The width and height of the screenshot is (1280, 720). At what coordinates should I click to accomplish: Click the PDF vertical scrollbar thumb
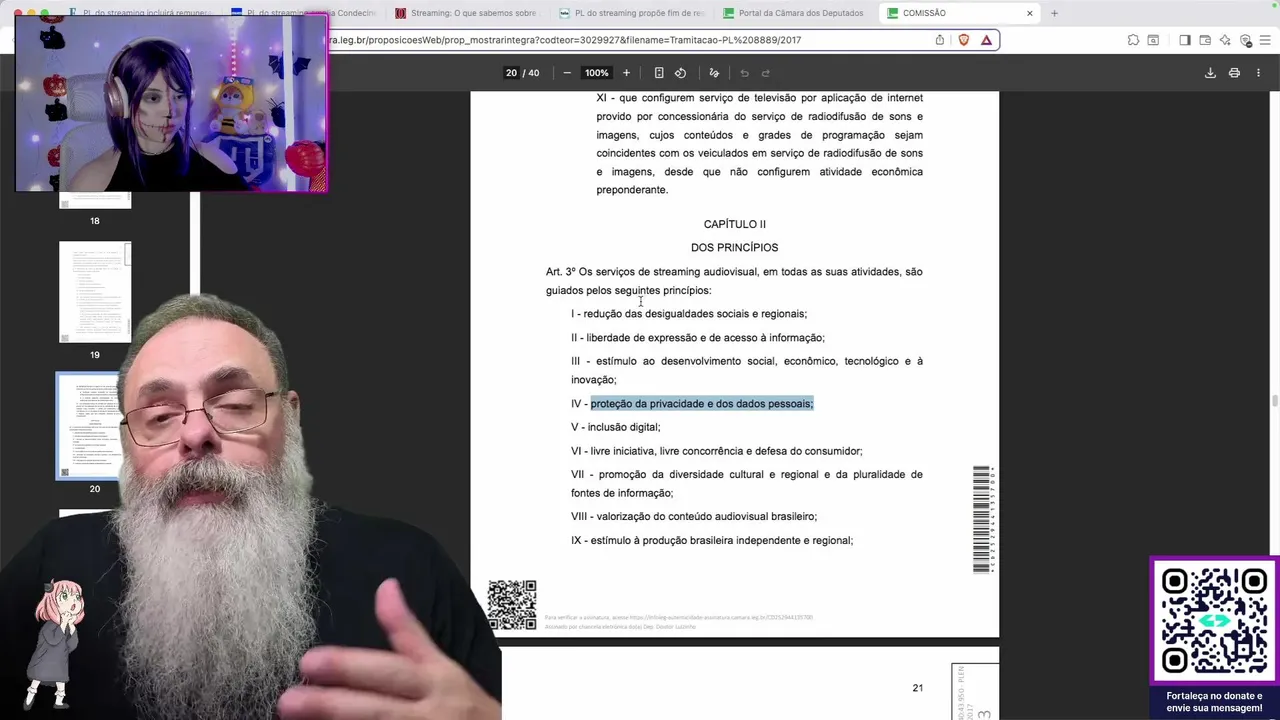coord(1274,402)
